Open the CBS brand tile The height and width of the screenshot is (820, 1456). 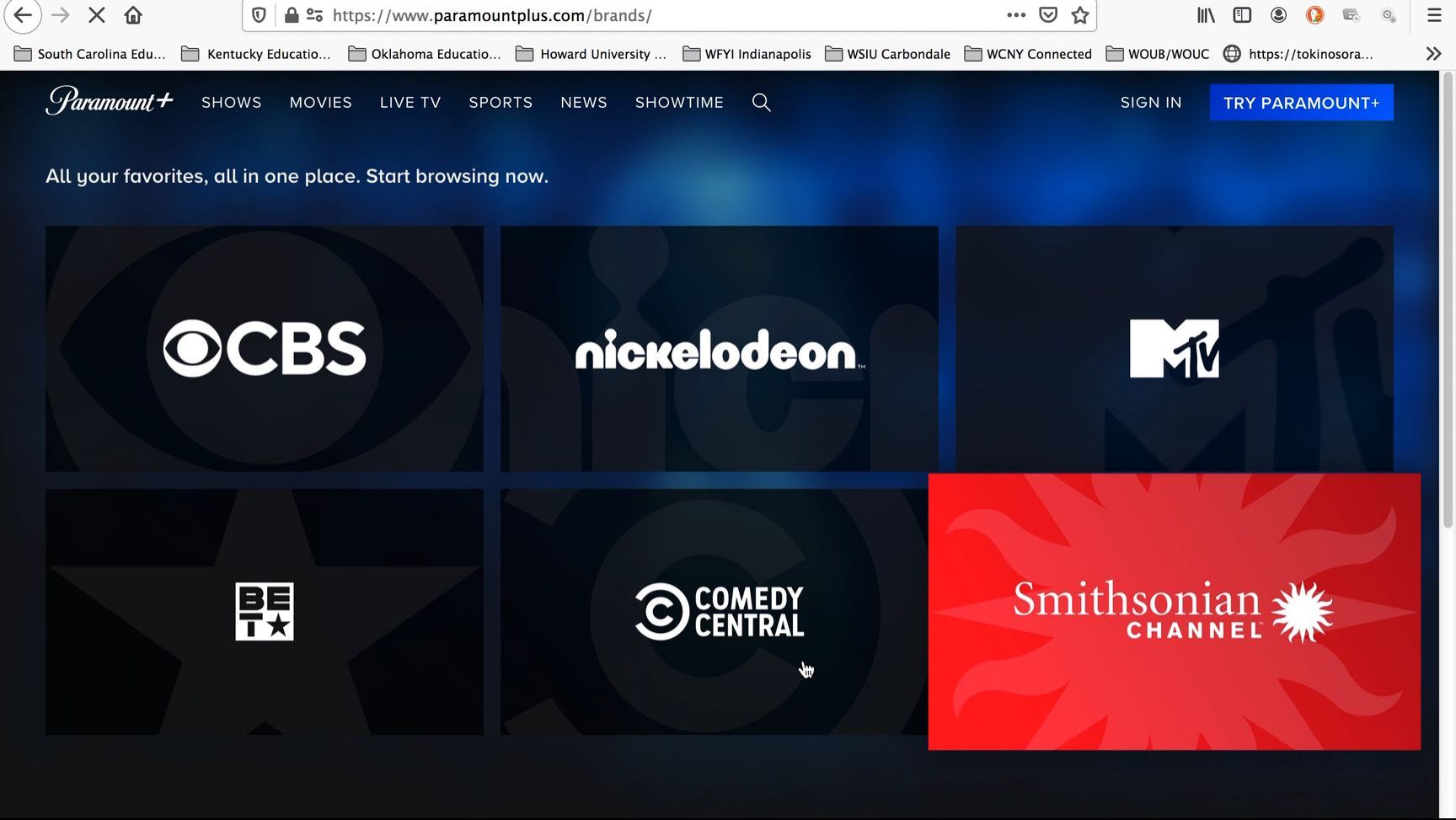click(265, 348)
